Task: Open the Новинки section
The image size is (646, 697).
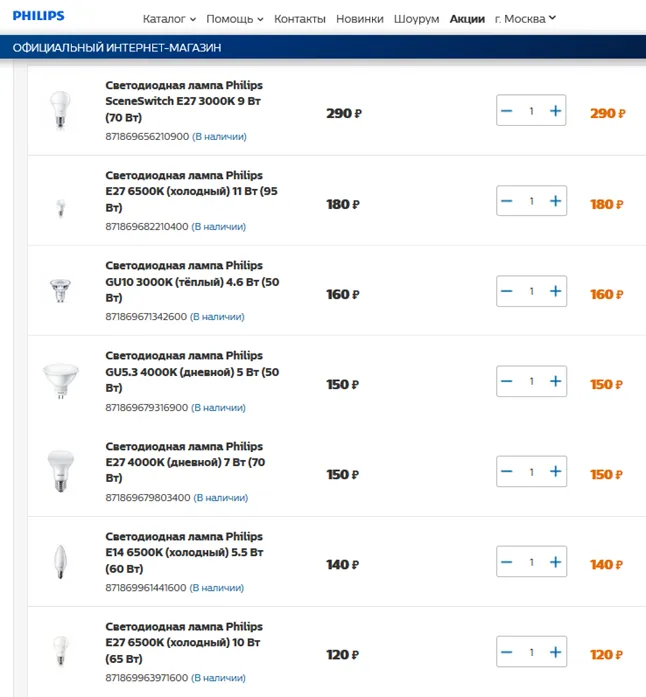Action: point(359,19)
